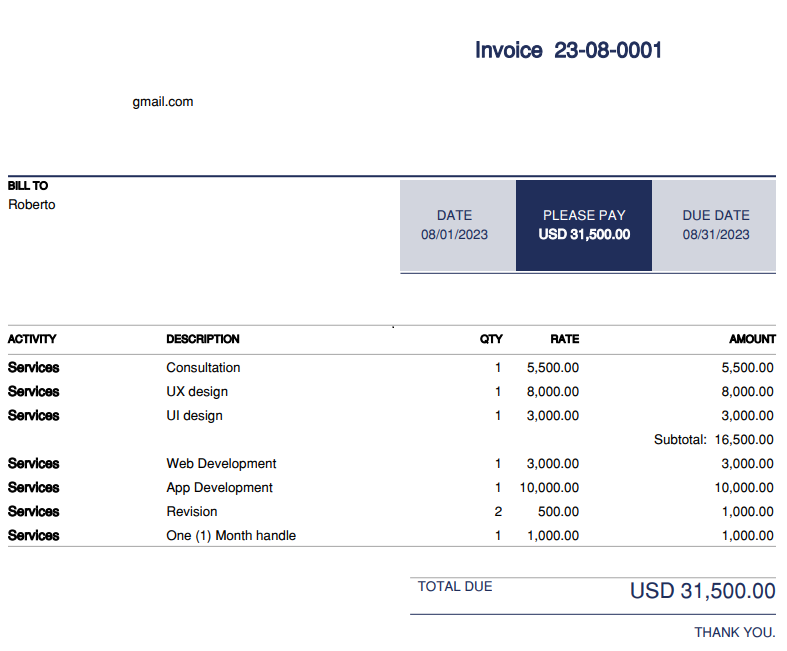Select the Web Development amount 3,000.00
Image resolution: width=787 pixels, height=651 pixels.
[x=747, y=464]
